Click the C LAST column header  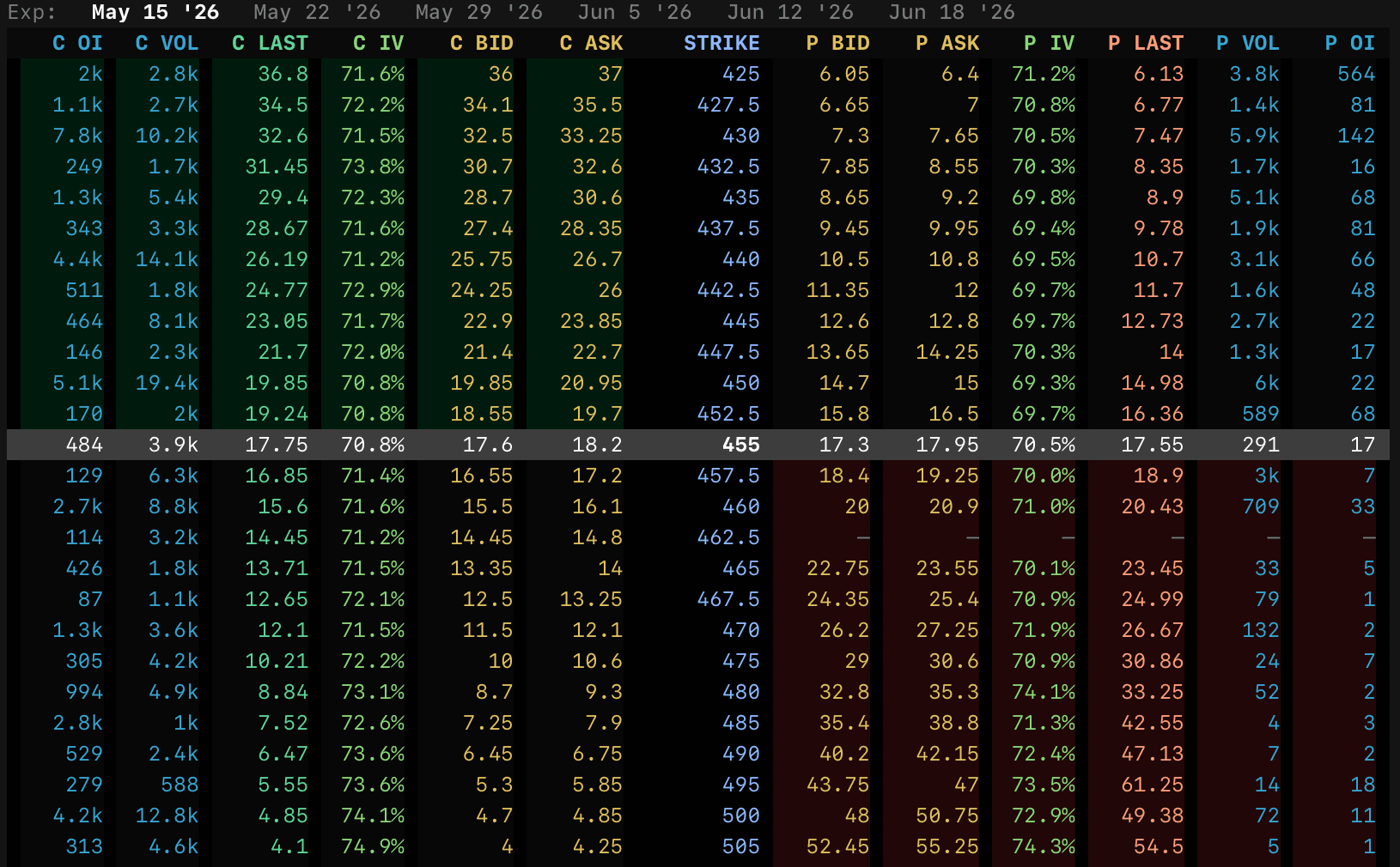click(x=270, y=43)
